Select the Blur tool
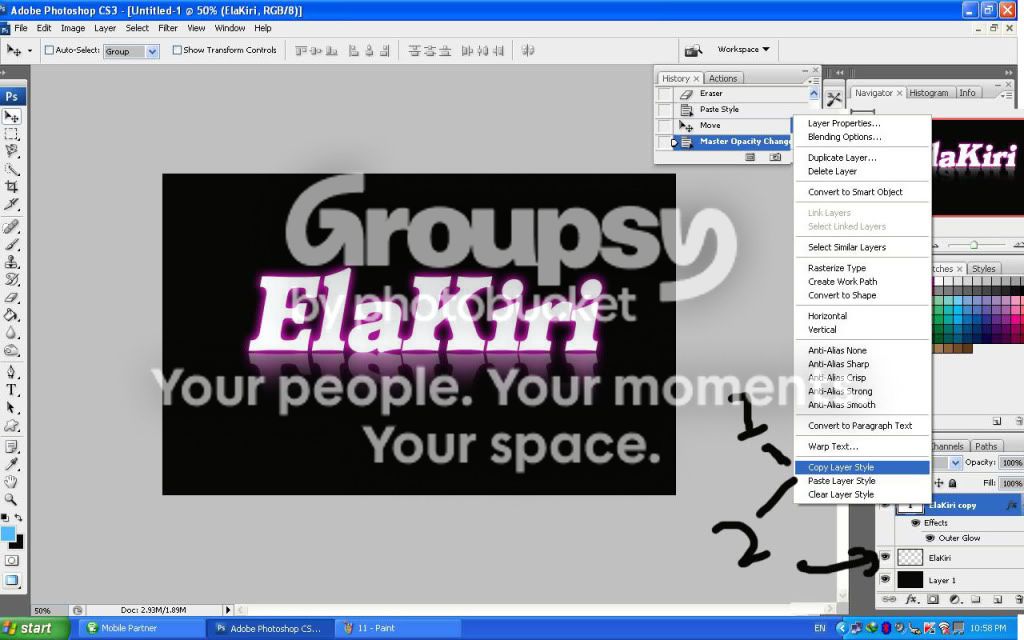Image resolution: width=1024 pixels, height=640 pixels. coord(12,332)
